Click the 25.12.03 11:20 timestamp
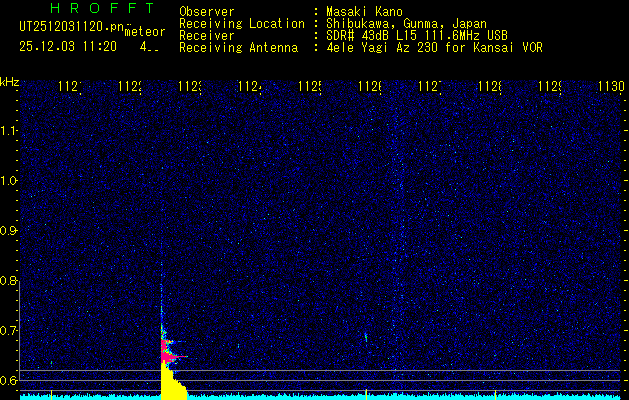Image resolution: width=629 pixels, height=400 pixels. [68, 47]
